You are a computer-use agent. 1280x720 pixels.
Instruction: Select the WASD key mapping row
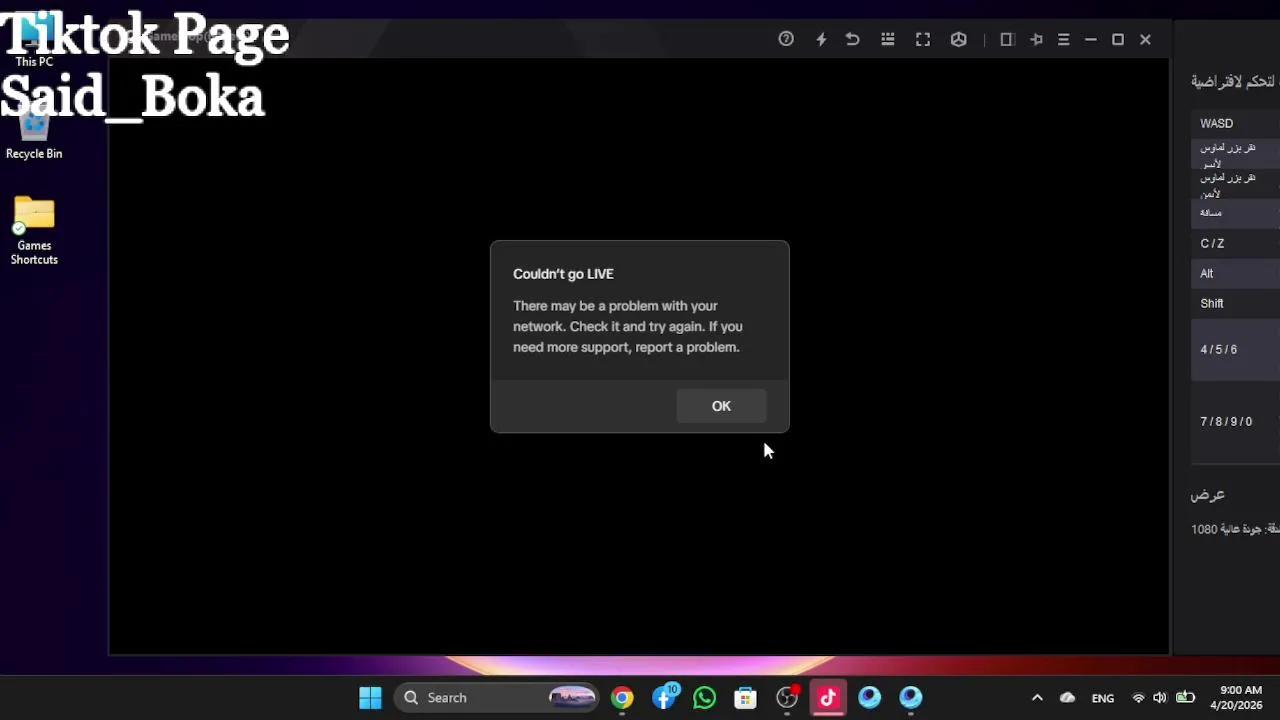[x=1235, y=123]
